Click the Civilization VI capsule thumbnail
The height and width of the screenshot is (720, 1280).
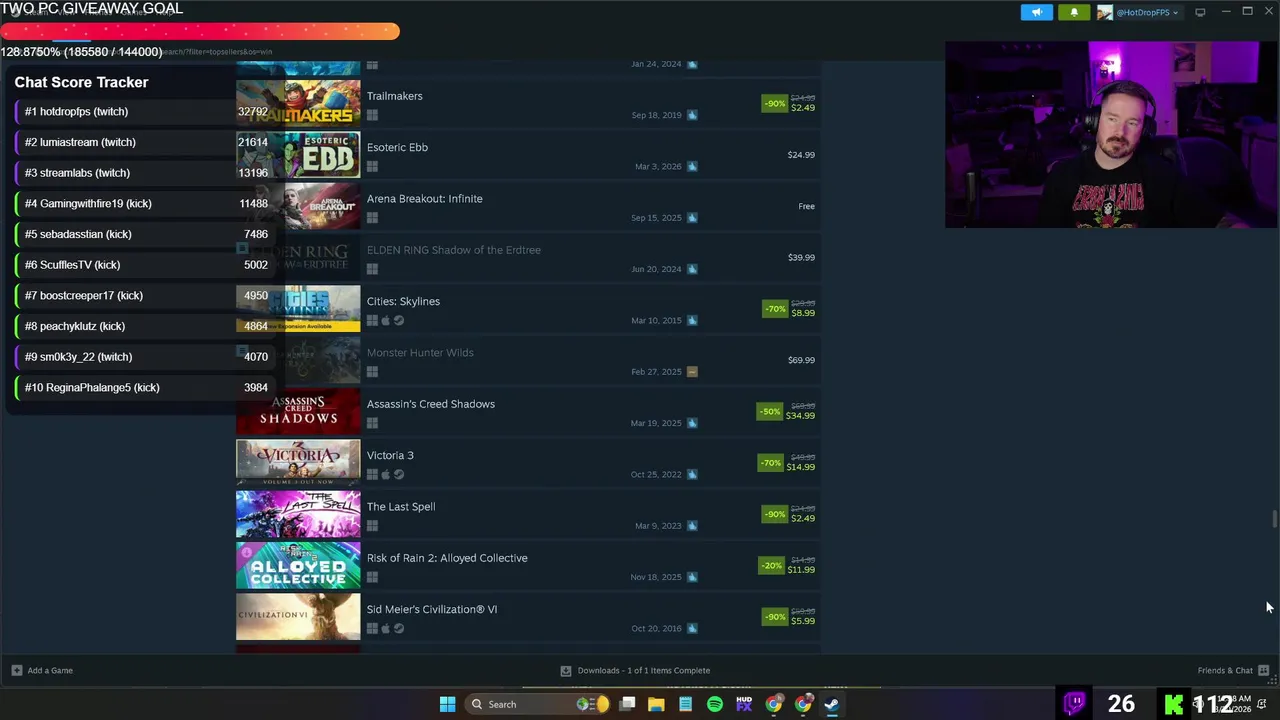coord(298,616)
